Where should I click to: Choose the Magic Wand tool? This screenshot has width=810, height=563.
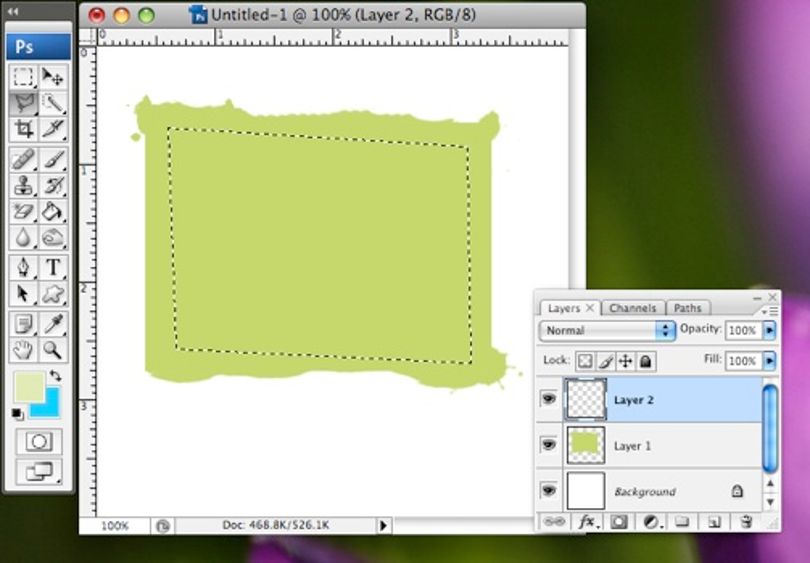coord(53,102)
